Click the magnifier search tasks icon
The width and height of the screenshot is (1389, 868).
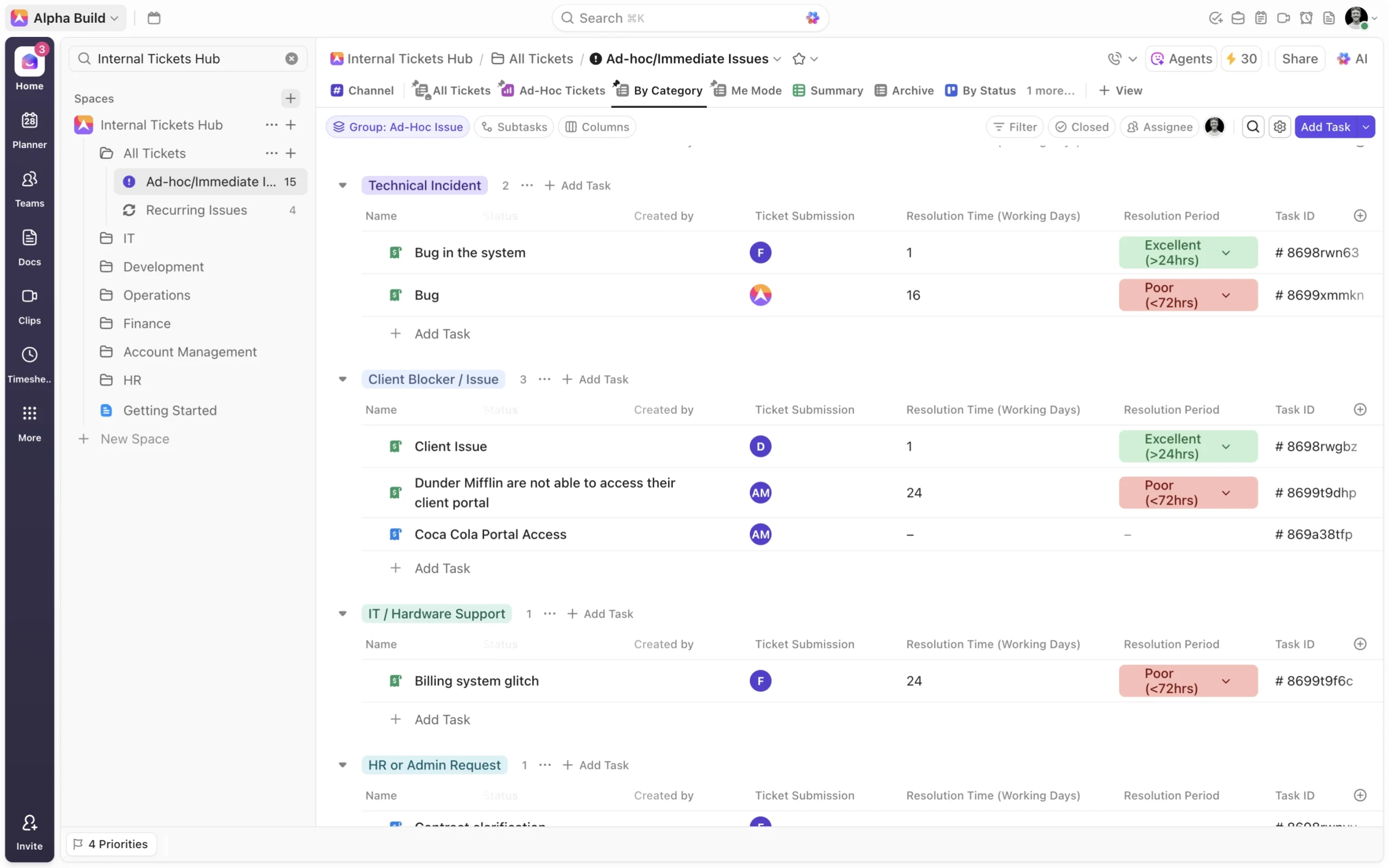(1253, 127)
